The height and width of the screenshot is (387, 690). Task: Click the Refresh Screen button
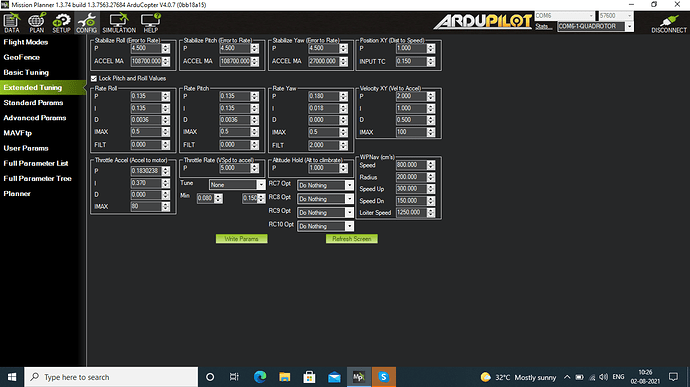352,239
